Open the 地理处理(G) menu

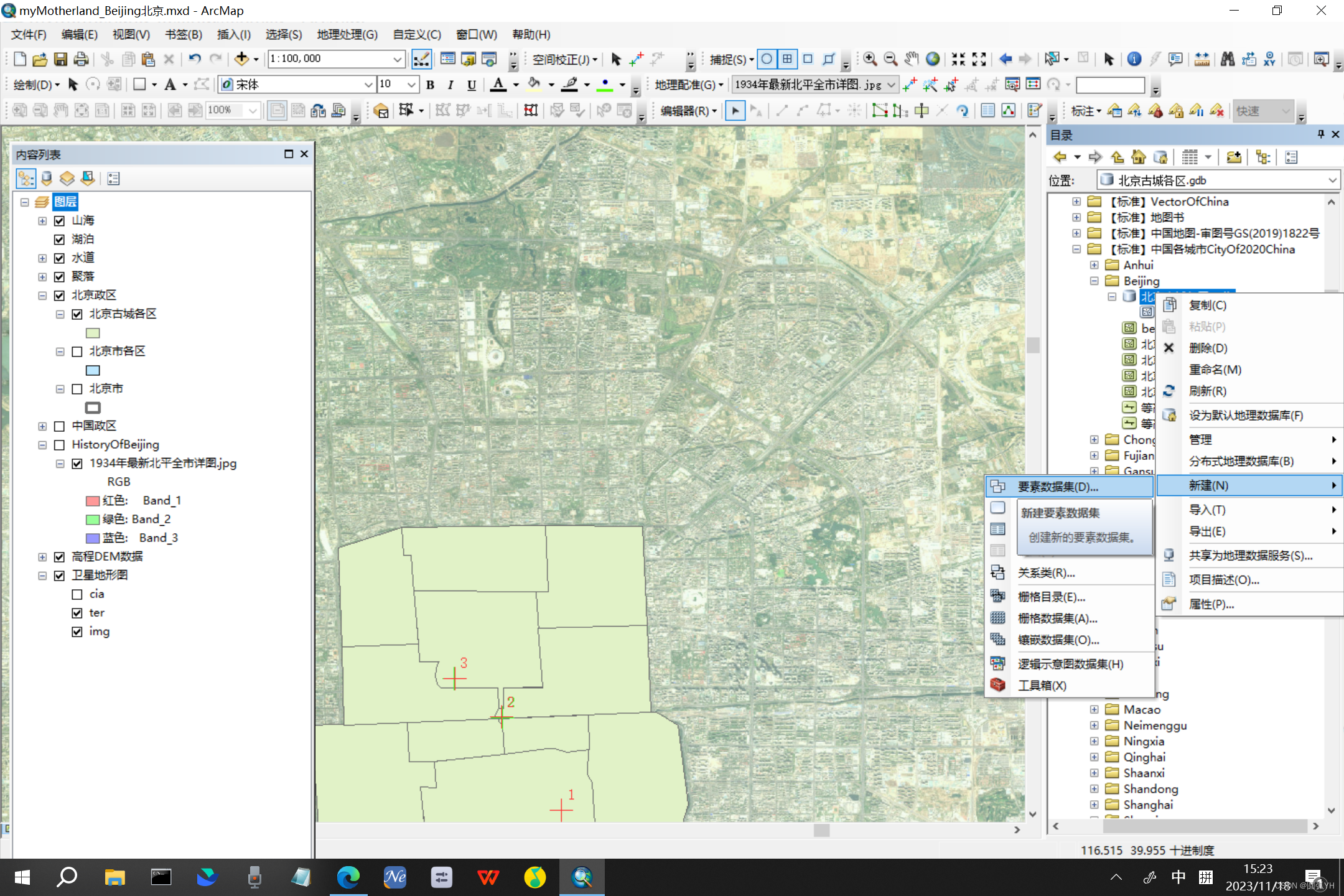pyautogui.click(x=347, y=34)
